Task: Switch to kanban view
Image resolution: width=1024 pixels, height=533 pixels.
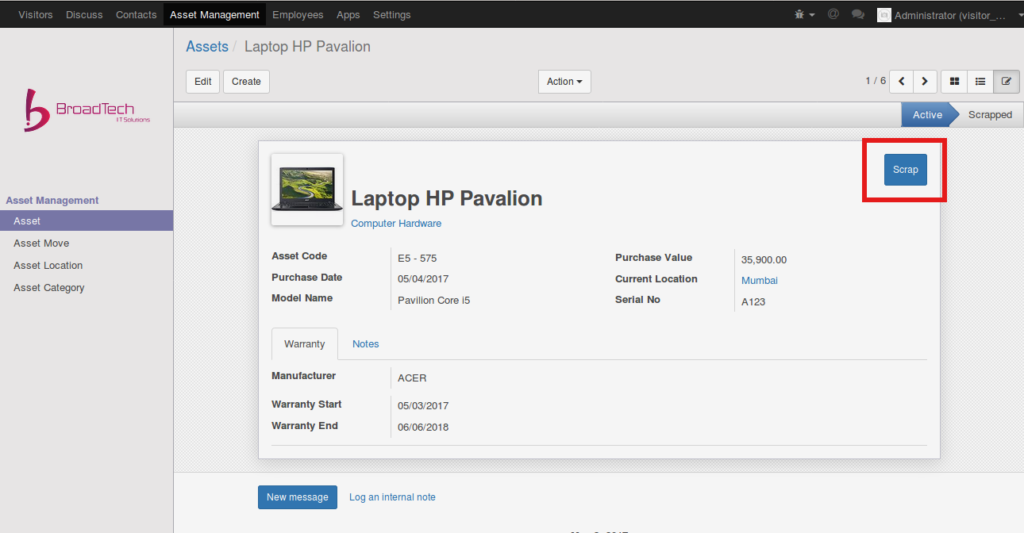Action: click(x=954, y=82)
